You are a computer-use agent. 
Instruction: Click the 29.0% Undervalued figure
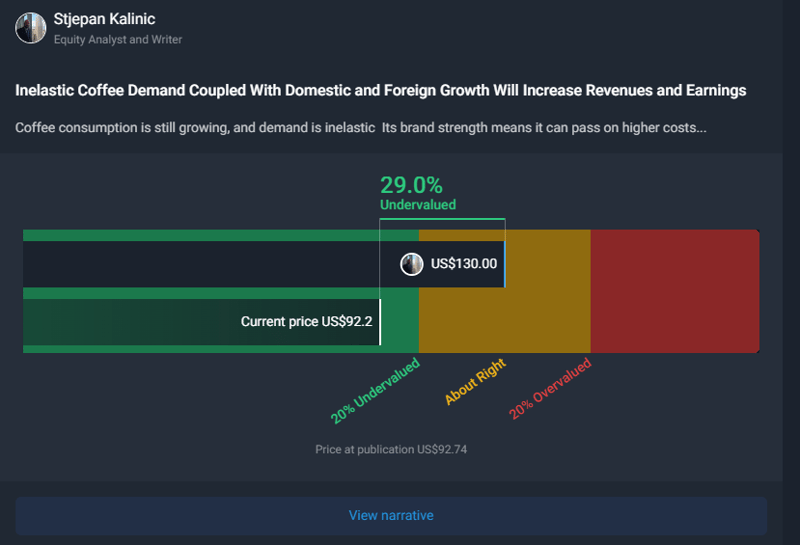(x=418, y=192)
